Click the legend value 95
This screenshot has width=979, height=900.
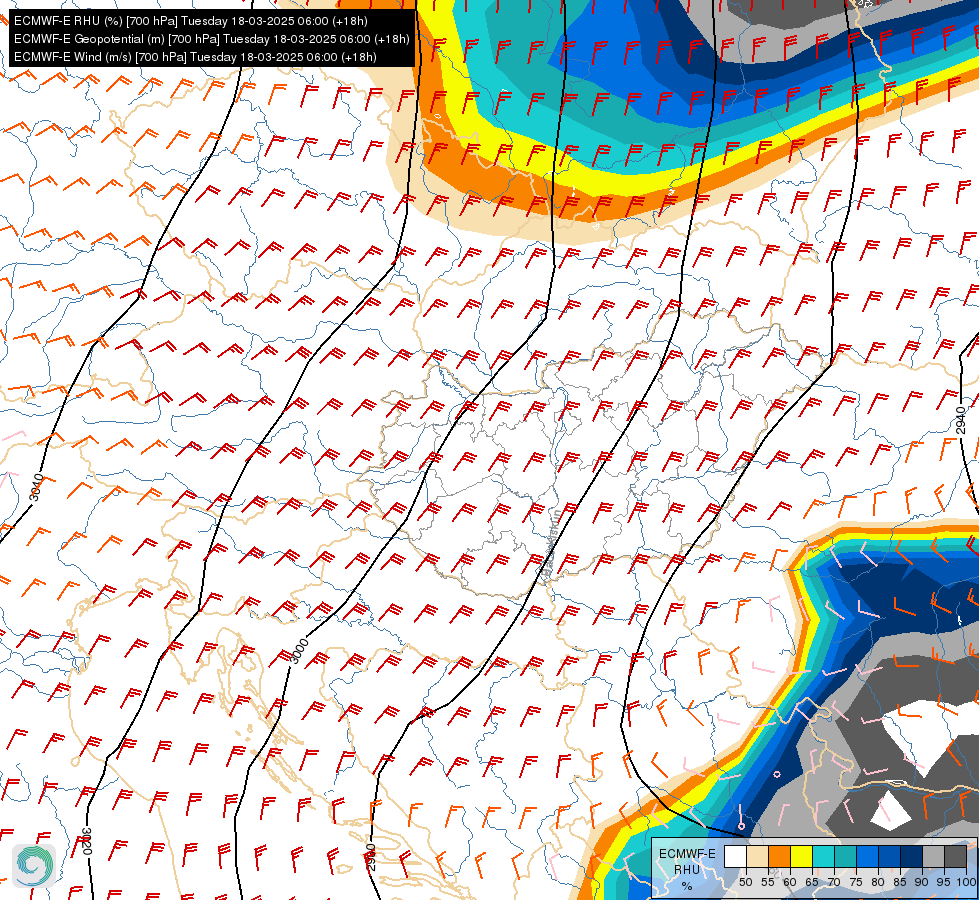943,882
